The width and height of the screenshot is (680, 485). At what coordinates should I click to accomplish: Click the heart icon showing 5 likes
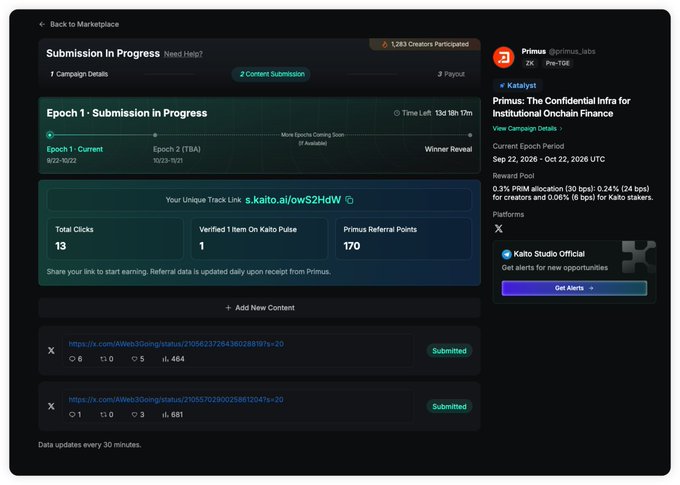pos(134,359)
